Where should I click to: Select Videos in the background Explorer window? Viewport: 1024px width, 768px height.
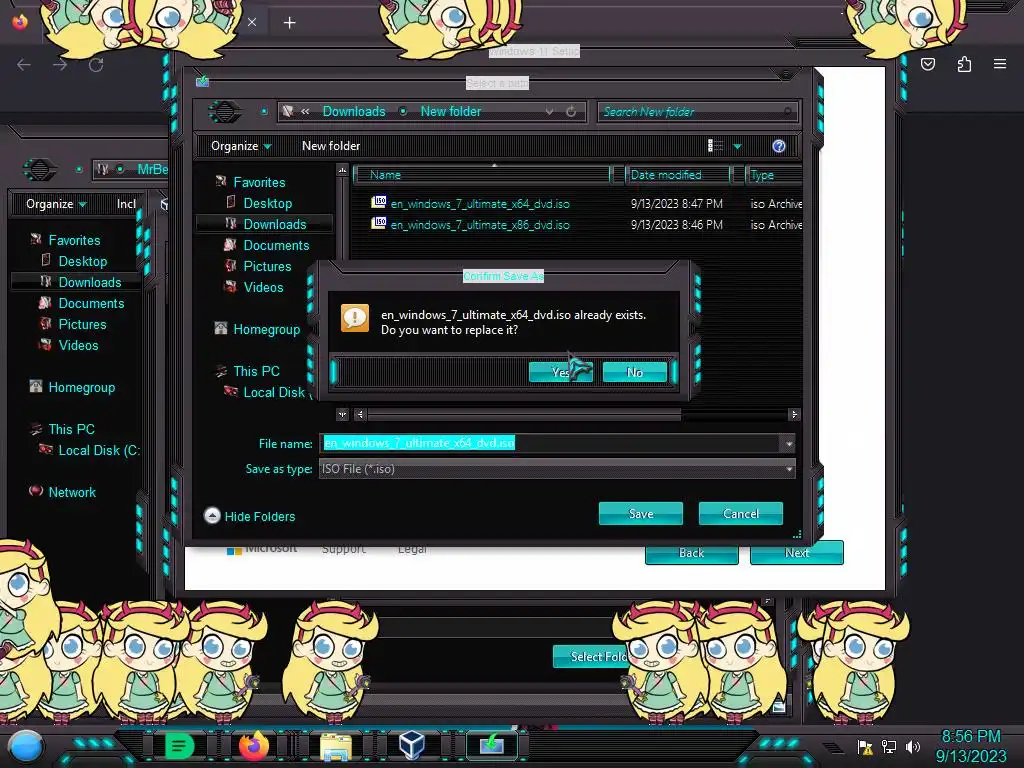tap(78, 345)
